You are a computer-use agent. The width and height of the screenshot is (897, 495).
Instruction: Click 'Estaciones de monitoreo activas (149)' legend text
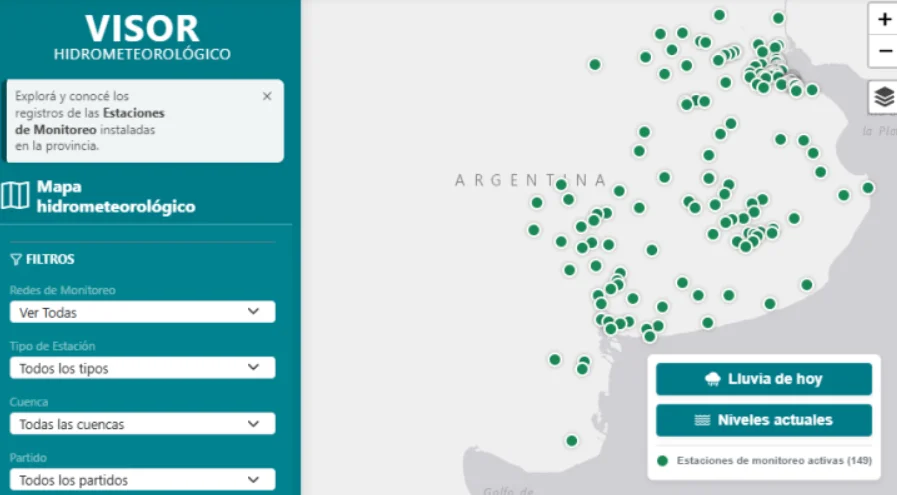tap(774, 461)
